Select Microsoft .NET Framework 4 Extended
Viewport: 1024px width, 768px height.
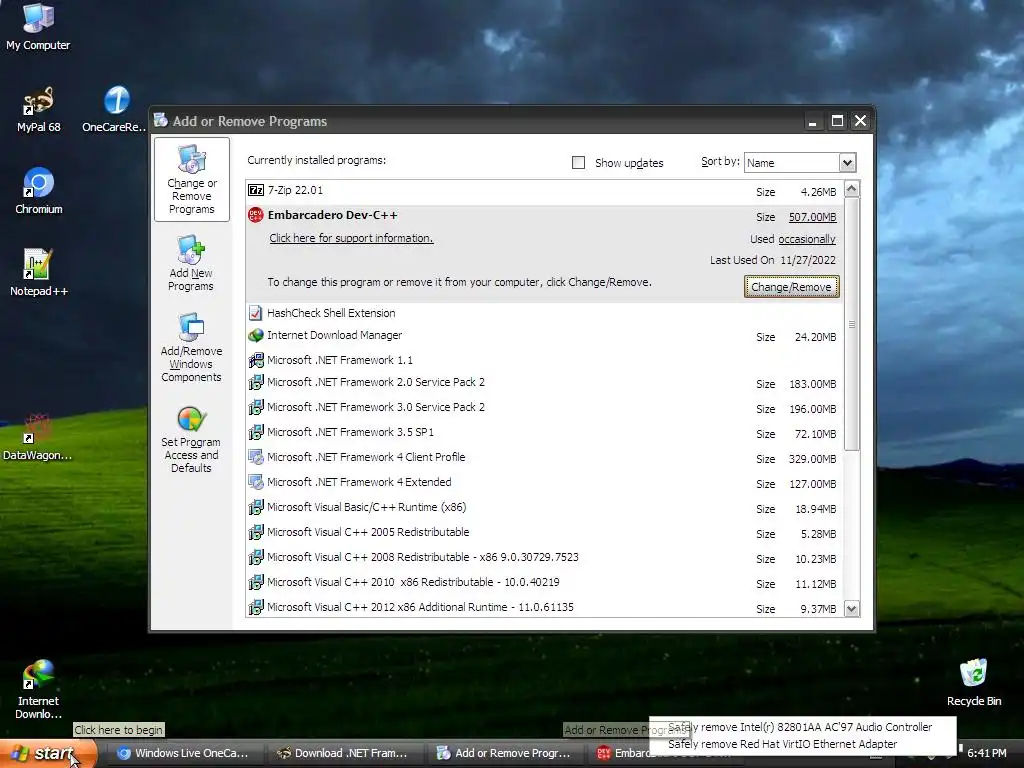[x=545, y=483]
